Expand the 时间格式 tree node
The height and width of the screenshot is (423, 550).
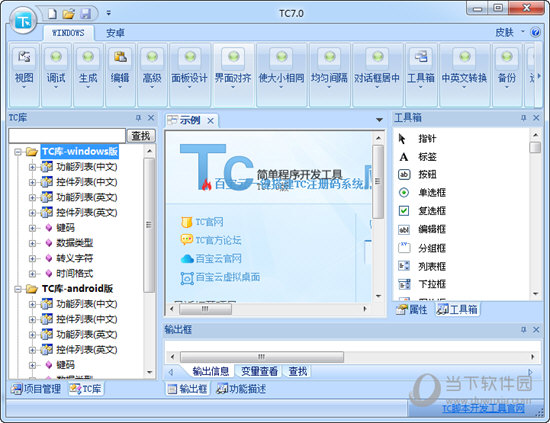pyautogui.click(x=33, y=274)
